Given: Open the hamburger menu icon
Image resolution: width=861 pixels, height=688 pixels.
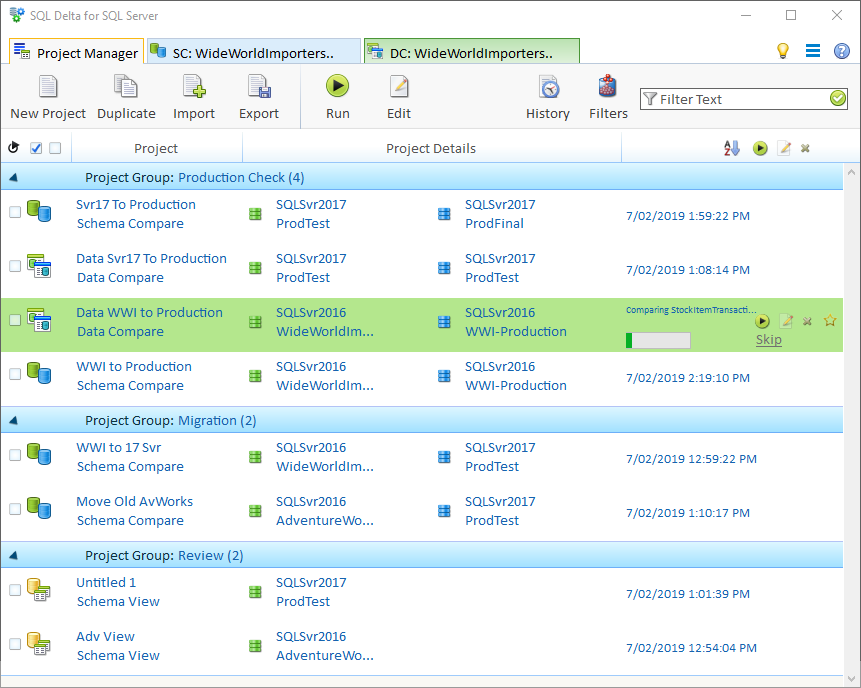Looking at the screenshot, I should 813,51.
